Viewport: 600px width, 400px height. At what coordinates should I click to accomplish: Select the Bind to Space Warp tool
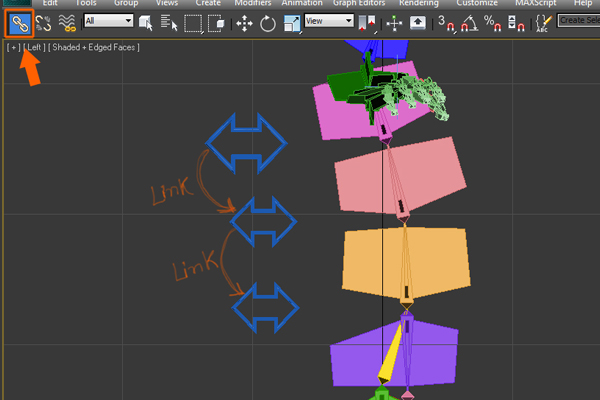[67, 23]
